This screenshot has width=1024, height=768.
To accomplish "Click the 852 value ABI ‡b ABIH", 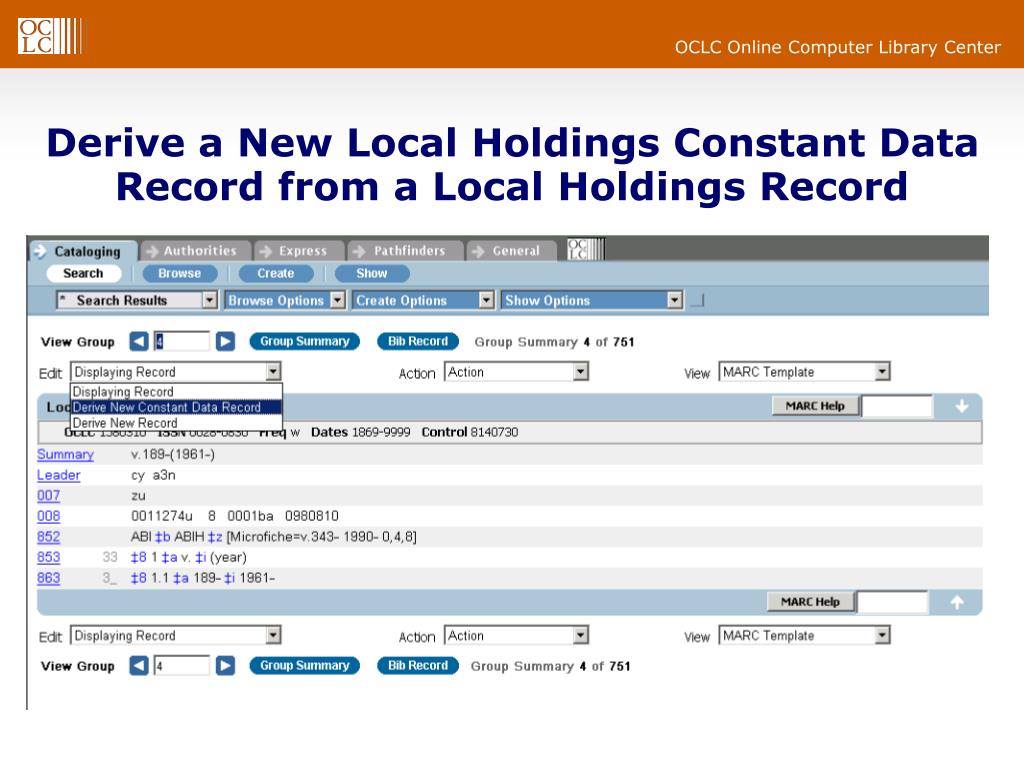I will [168, 537].
